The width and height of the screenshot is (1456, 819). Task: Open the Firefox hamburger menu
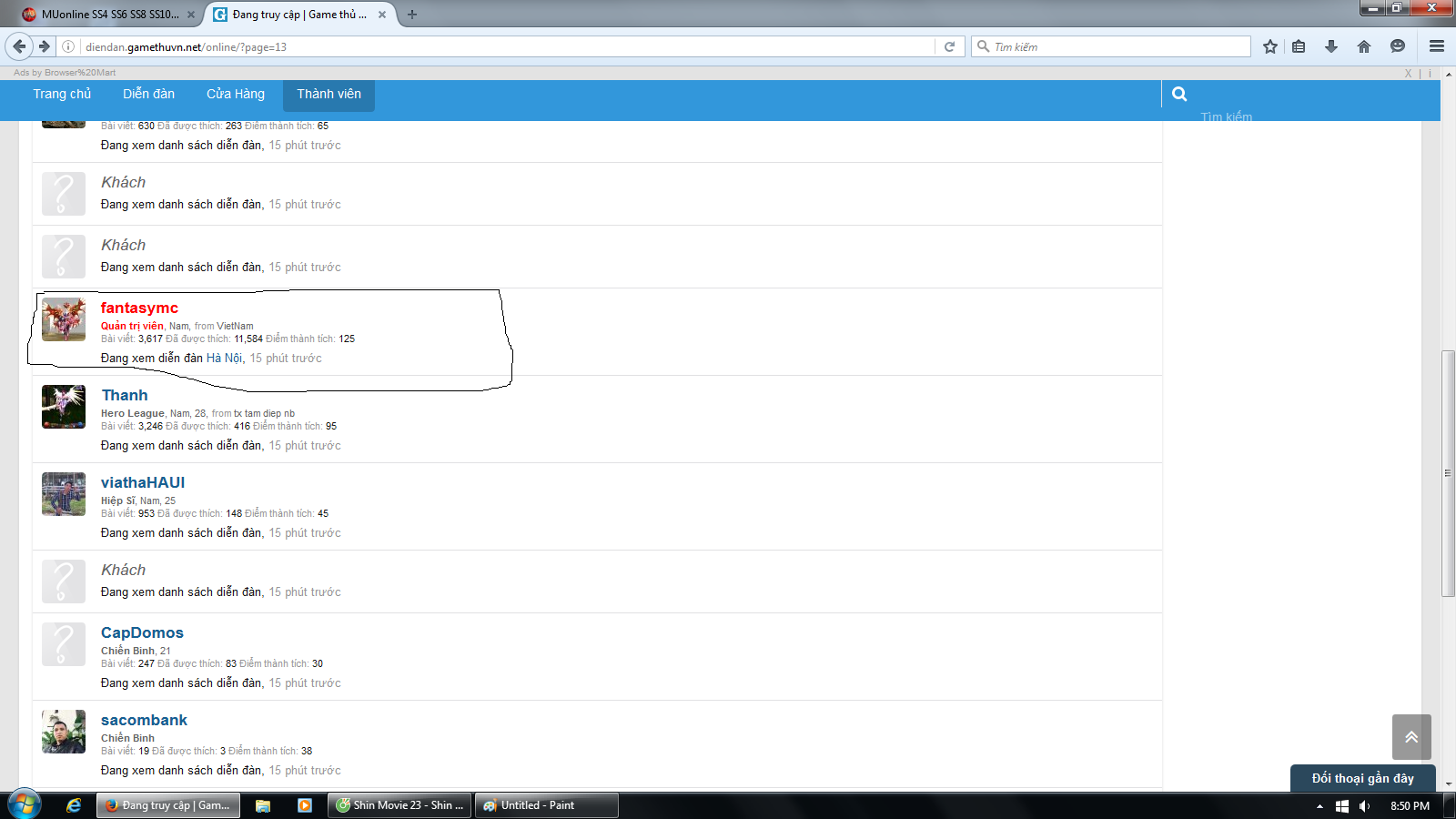1437,46
